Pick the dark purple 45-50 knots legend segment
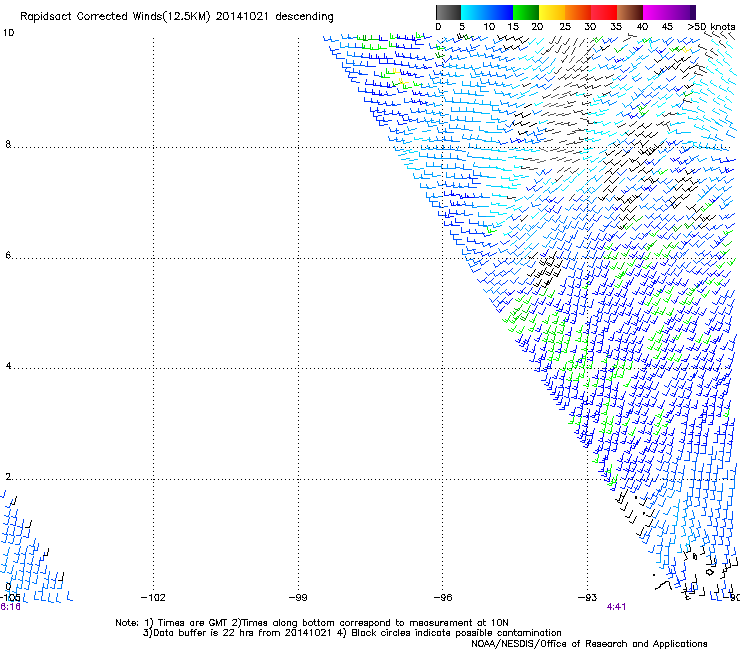This screenshot has height=650, width=740. (x=682, y=12)
